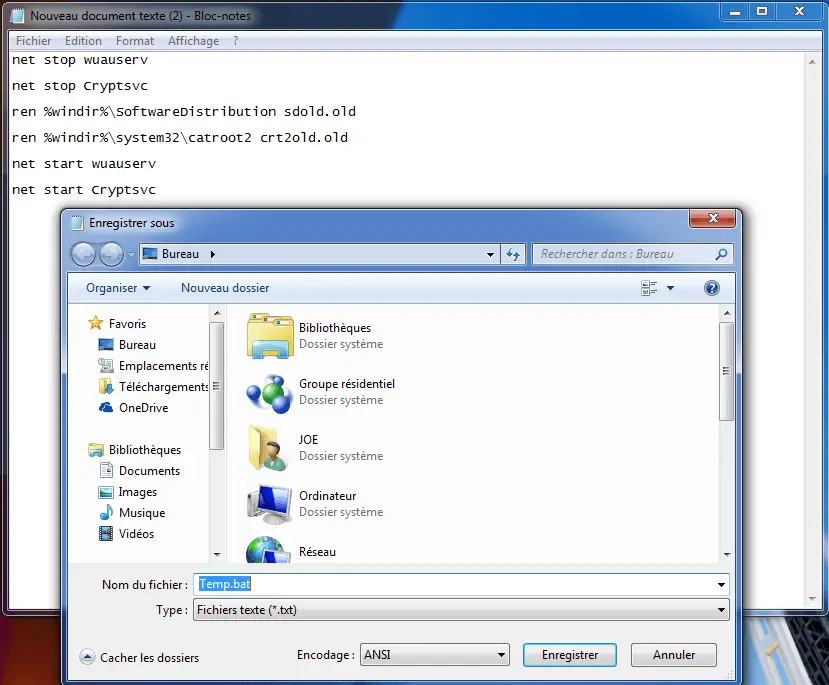Click the Emplacements récents icon
This screenshot has width=829, height=685.
pyautogui.click(x=106, y=365)
